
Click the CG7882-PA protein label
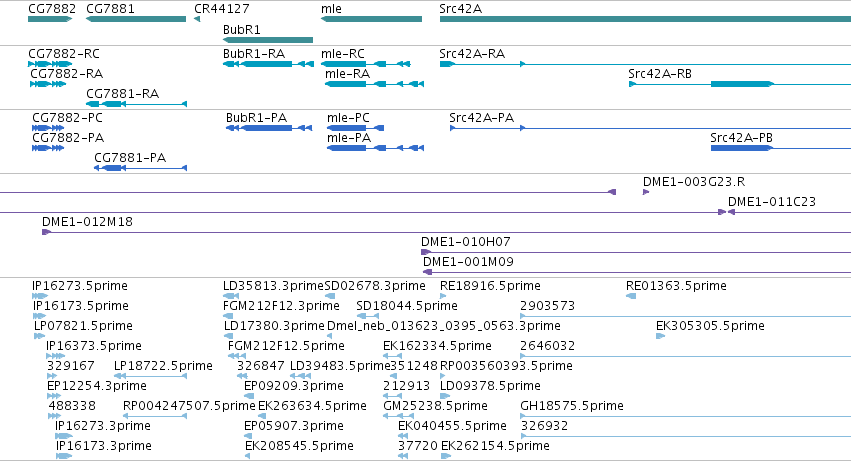(68, 138)
